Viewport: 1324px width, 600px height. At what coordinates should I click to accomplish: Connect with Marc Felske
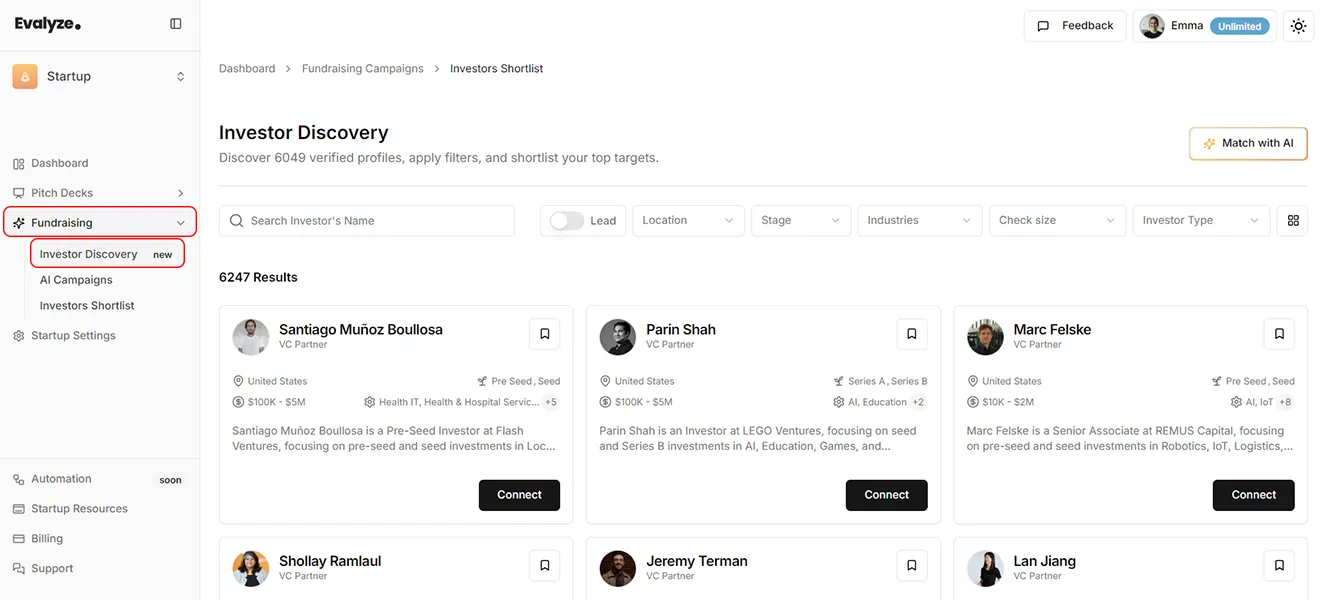[x=1253, y=494]
